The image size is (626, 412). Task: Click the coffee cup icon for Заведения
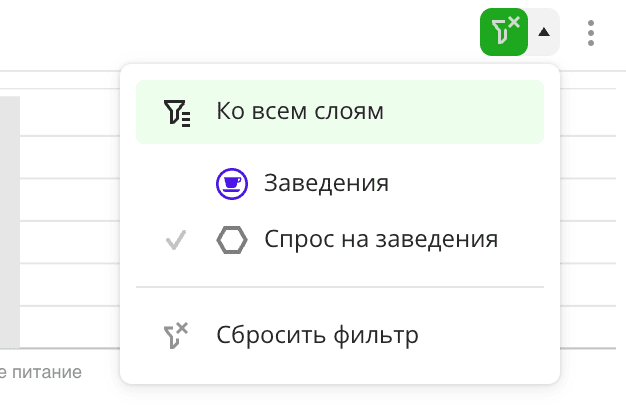[x=231, y=183]
